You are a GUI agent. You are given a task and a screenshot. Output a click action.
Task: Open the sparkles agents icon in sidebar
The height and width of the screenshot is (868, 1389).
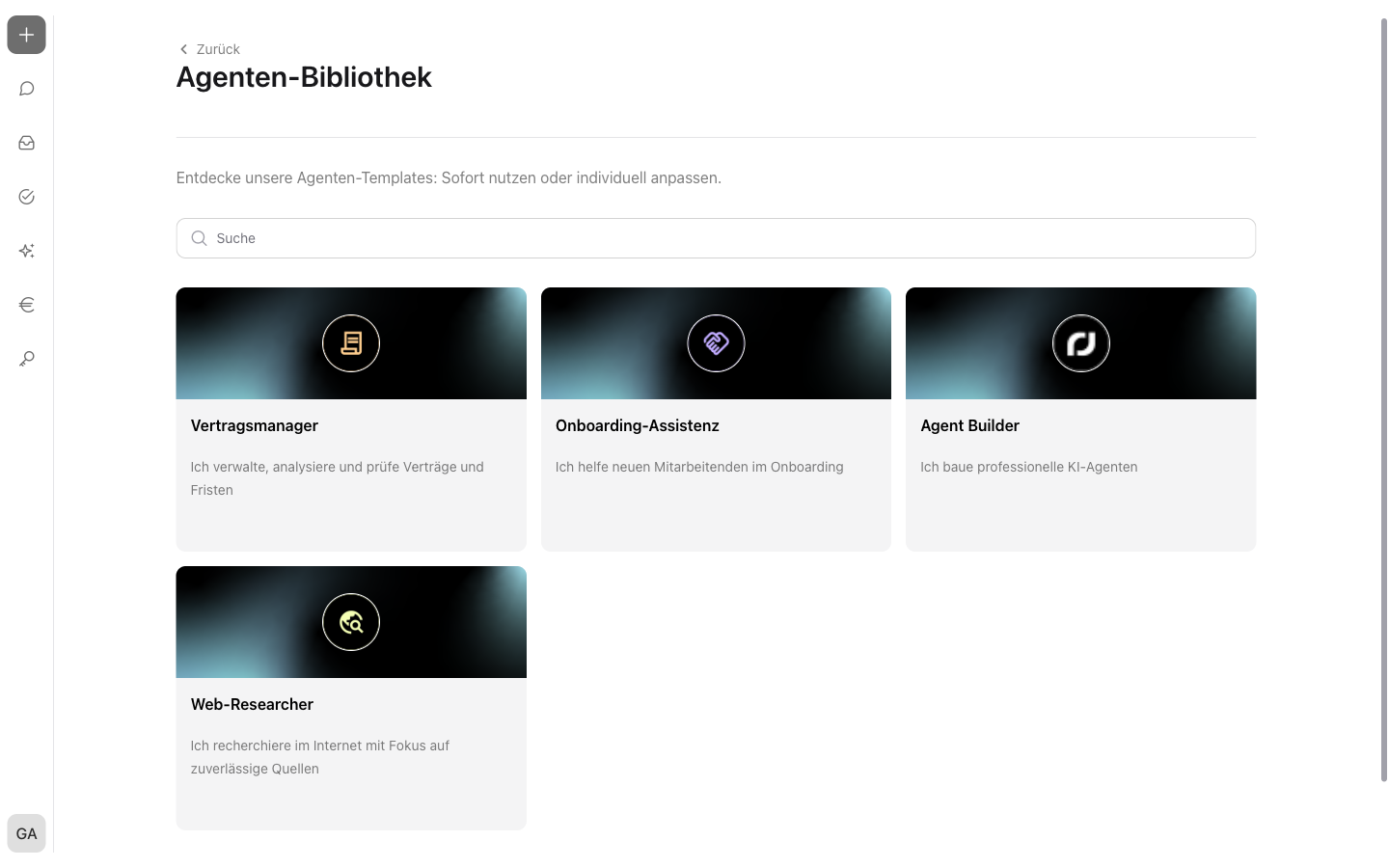(x=26, y=251)
